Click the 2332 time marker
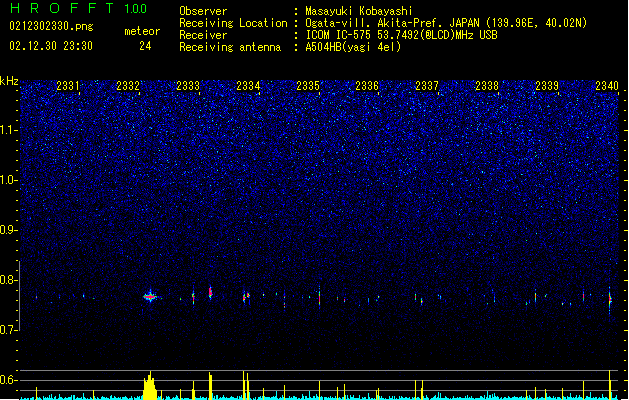 point(128,86)
